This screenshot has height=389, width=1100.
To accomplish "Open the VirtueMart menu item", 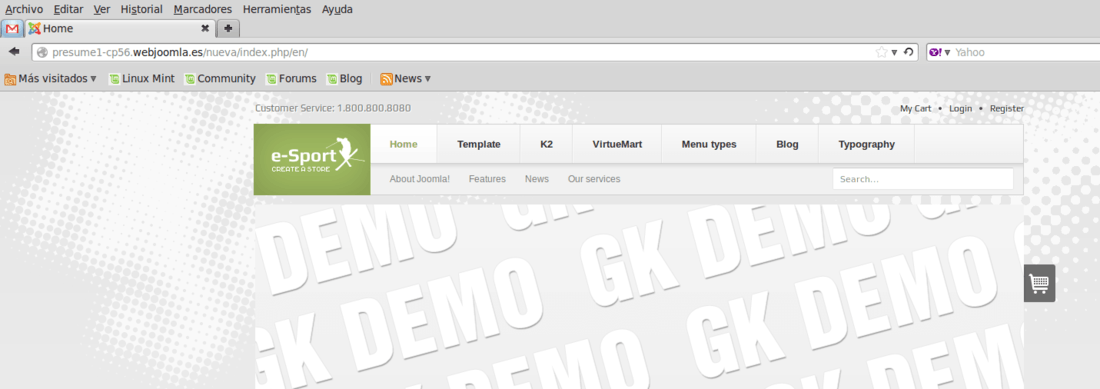I will [617, 144].
